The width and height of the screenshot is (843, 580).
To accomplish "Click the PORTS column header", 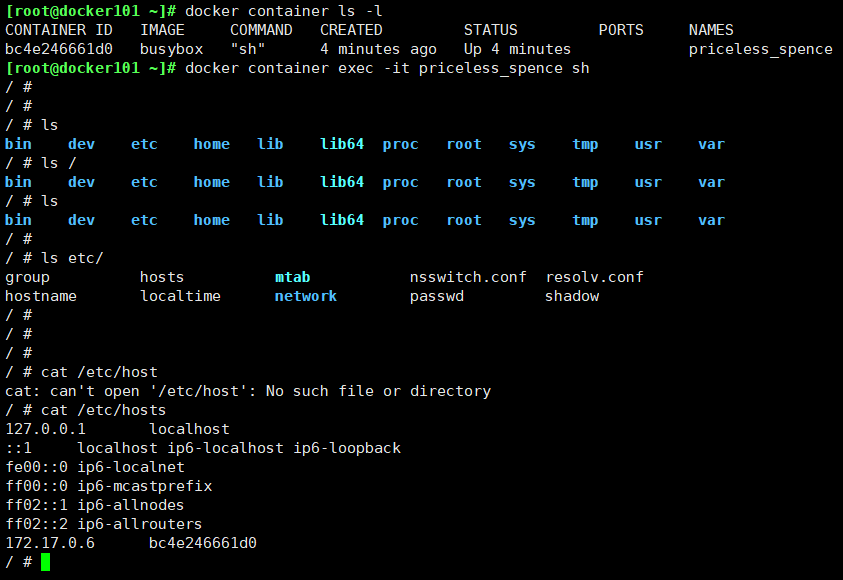I will (621, 30).
